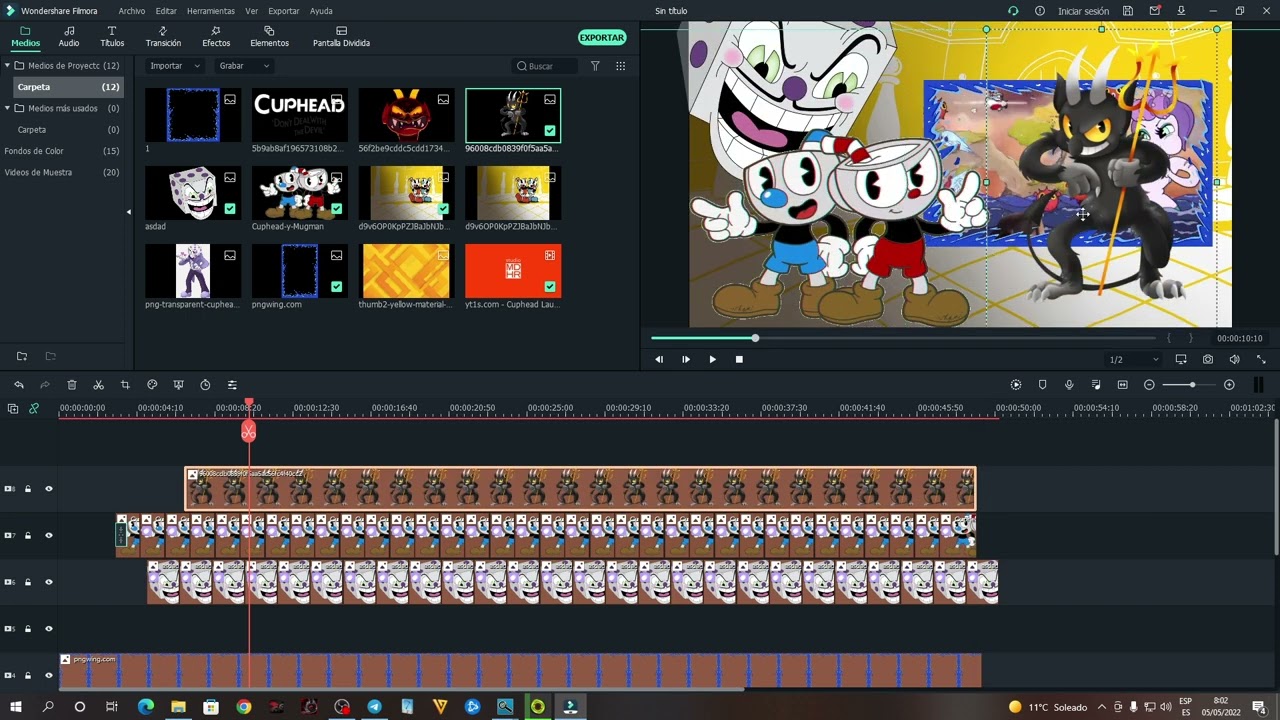1280x720 pixels.
Task: Select Fondos de Color in the sidebar
Action: coord(34,151)
